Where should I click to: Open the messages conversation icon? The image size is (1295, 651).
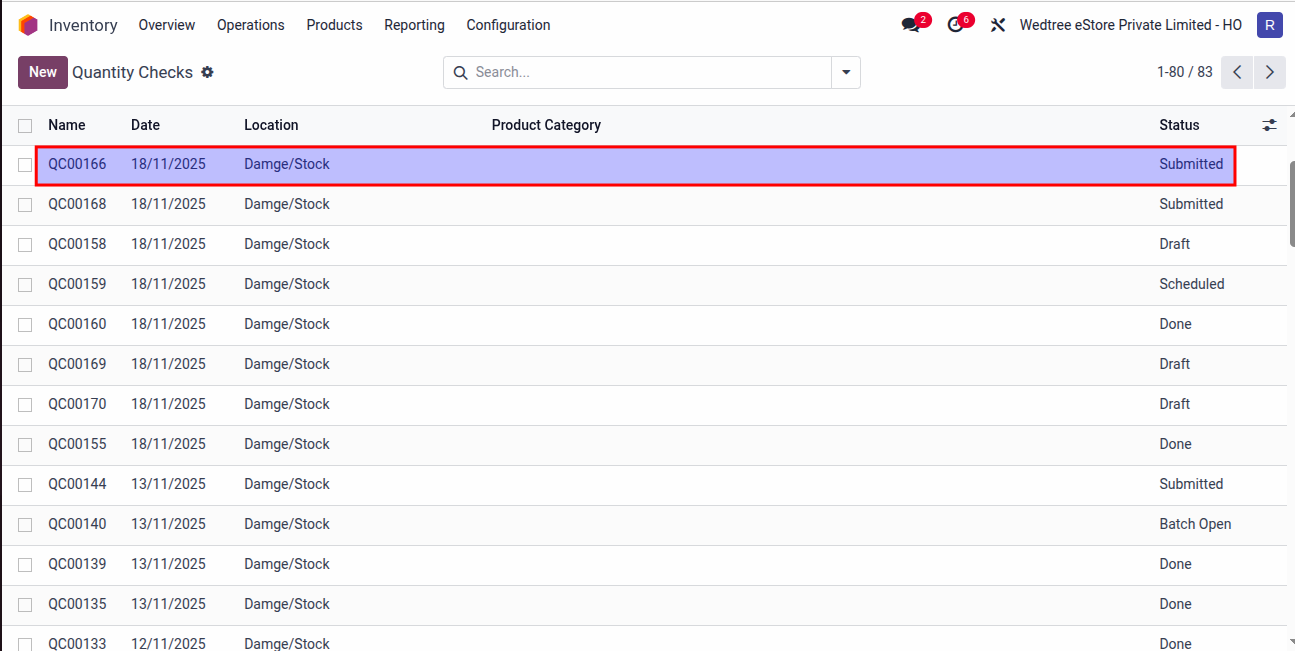click(911, 25)
